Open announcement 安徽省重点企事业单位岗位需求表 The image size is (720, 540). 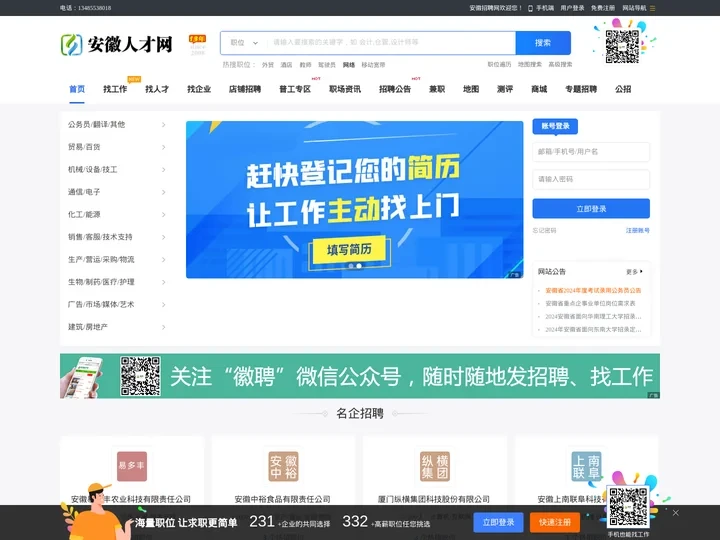[591, 304]
